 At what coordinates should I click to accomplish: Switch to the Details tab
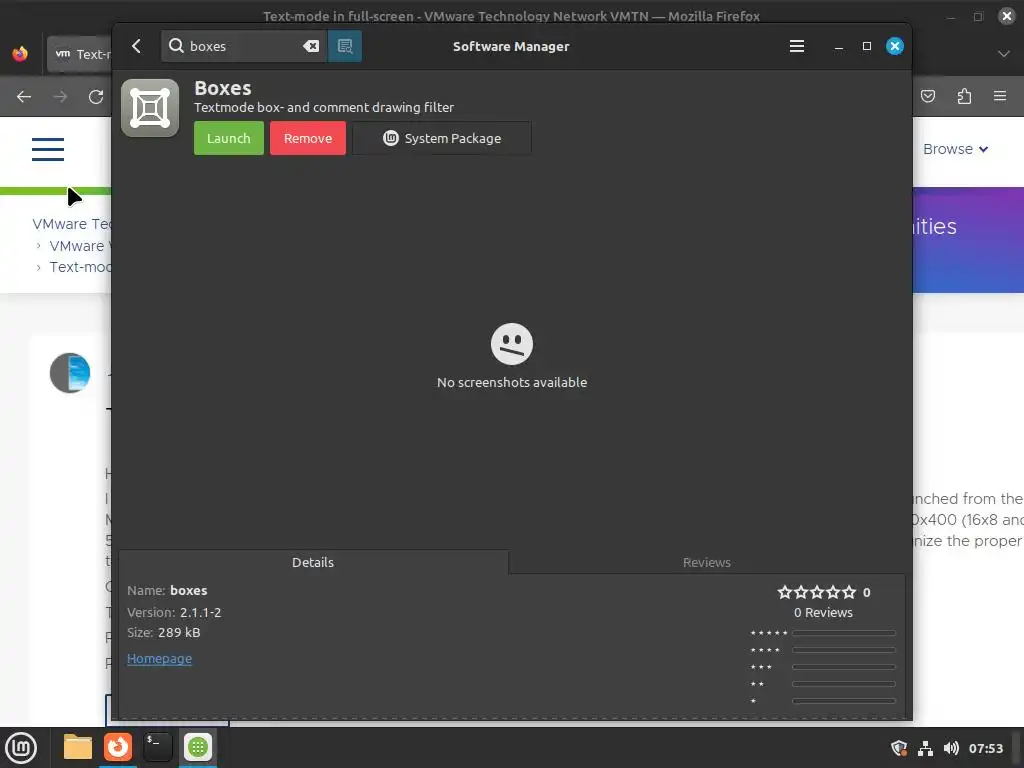(313, 562)
